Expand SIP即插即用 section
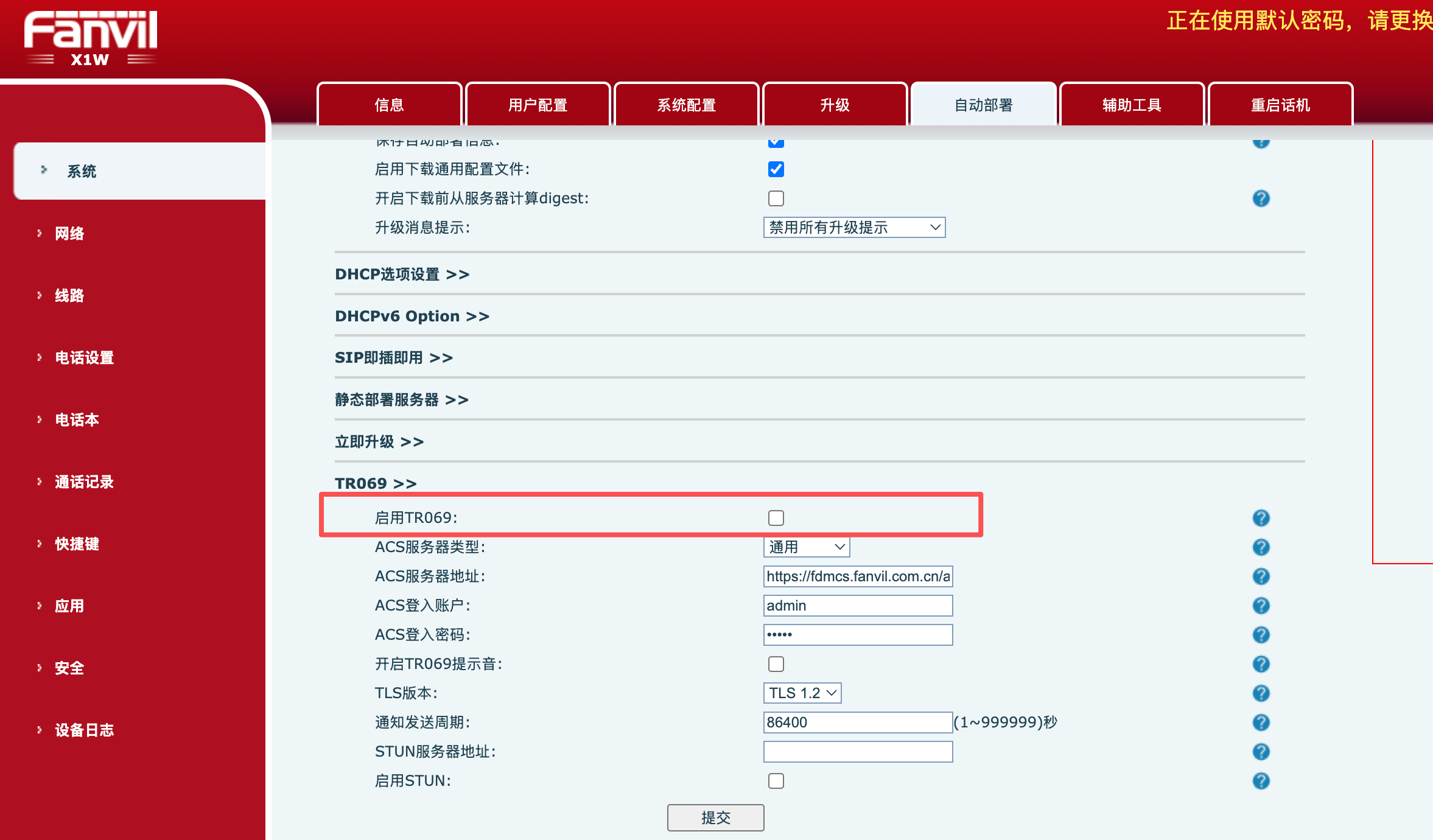 click(x=394, y=358)
